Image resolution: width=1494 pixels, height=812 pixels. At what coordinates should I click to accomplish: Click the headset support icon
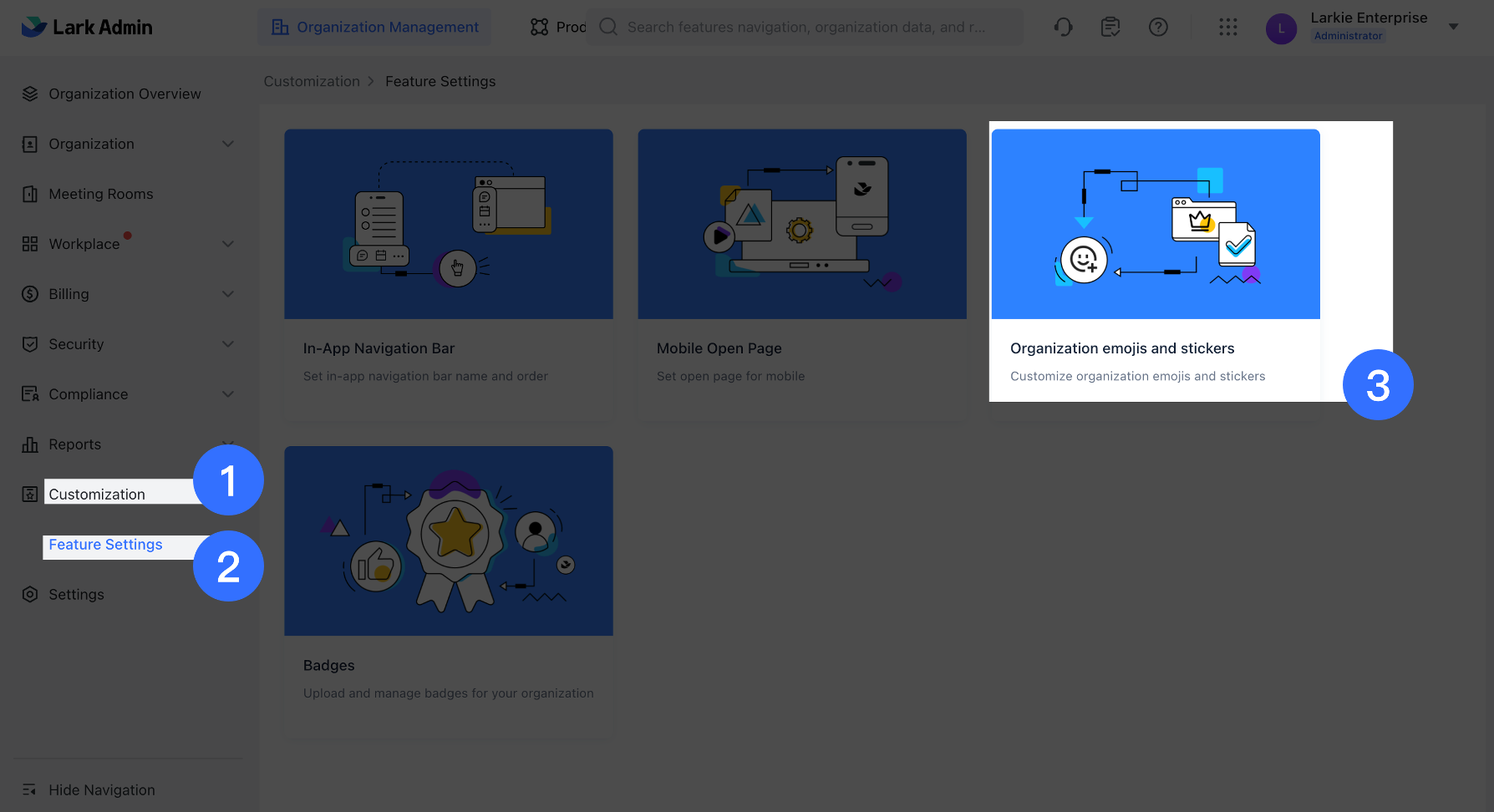(x=1063, y=27)
